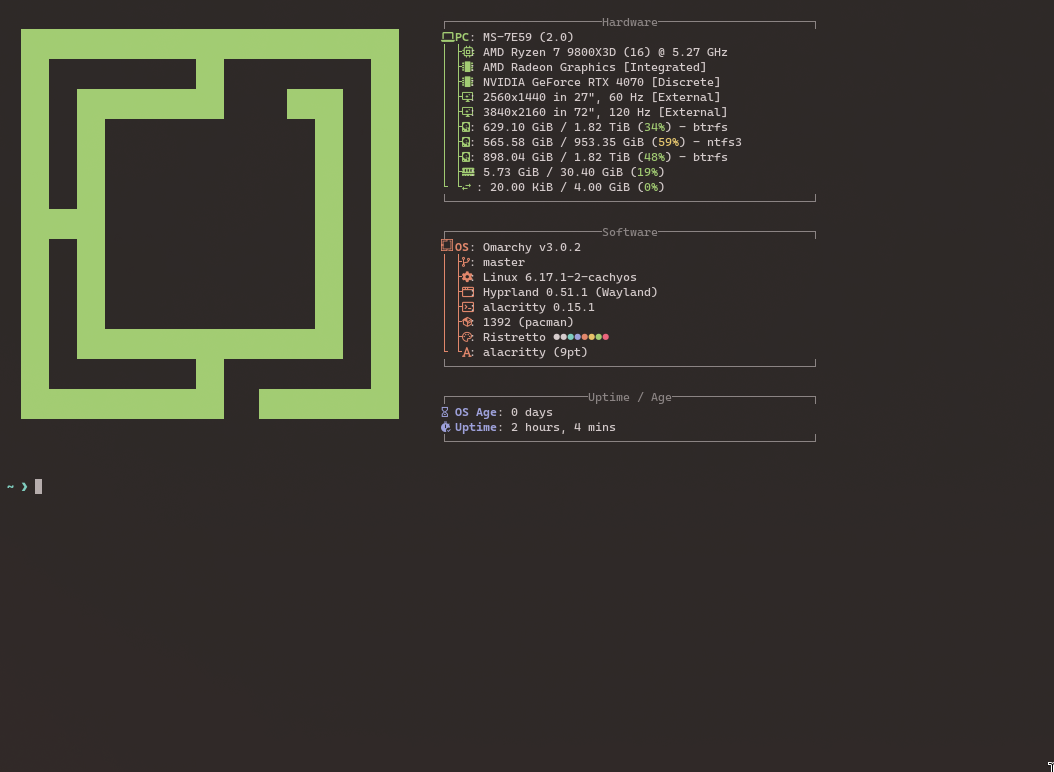
Task: Click the blue-purple color dot after Ristretto
Action: coord(577,337)
